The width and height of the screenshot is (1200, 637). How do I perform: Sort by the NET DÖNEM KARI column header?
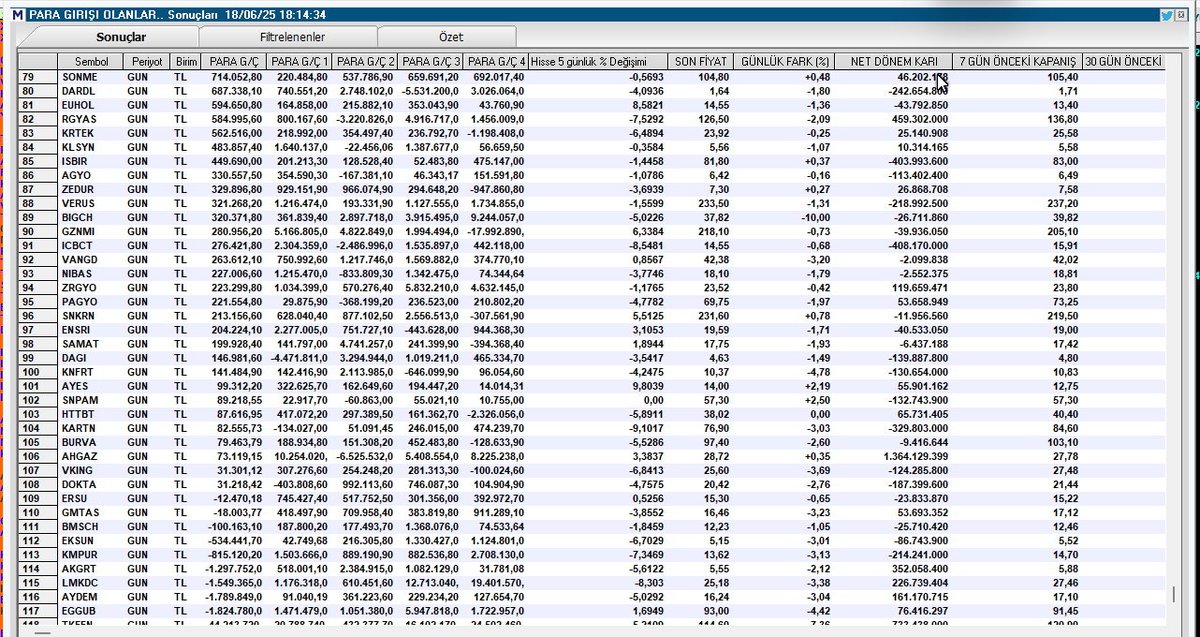pyautogui.click(x=892, y=61)
